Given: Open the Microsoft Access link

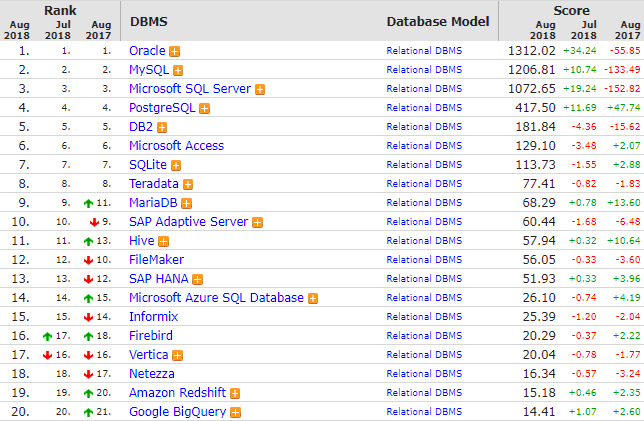Looking at the screenshot, I should (x=177, y=146).
